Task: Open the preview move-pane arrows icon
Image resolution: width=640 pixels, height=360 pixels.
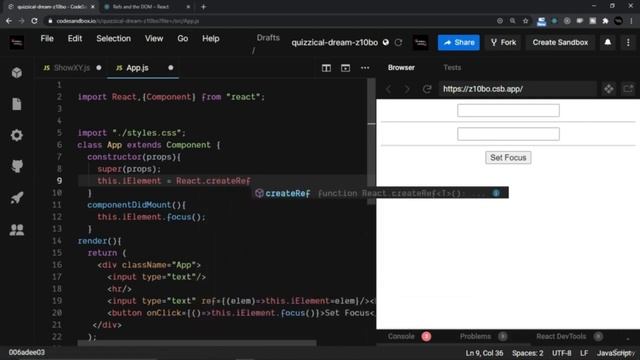Action: pos(609,89)
